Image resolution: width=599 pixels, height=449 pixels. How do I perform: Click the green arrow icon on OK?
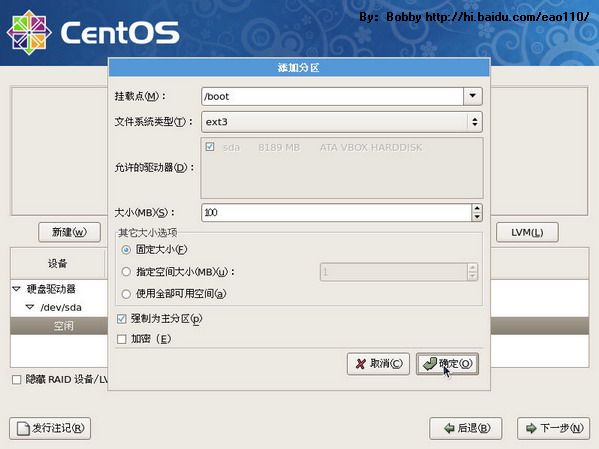tap(430, 364)
